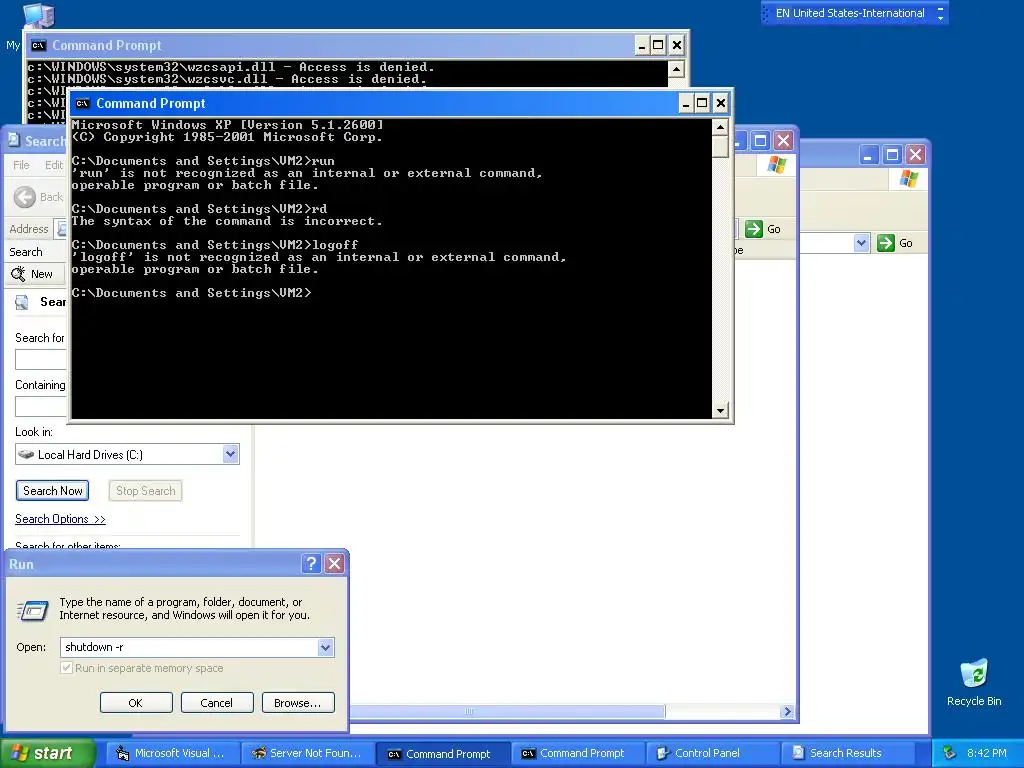Click the Search for text input field
The height and width of the screenshot is (768, 1024).
point(40,359)
